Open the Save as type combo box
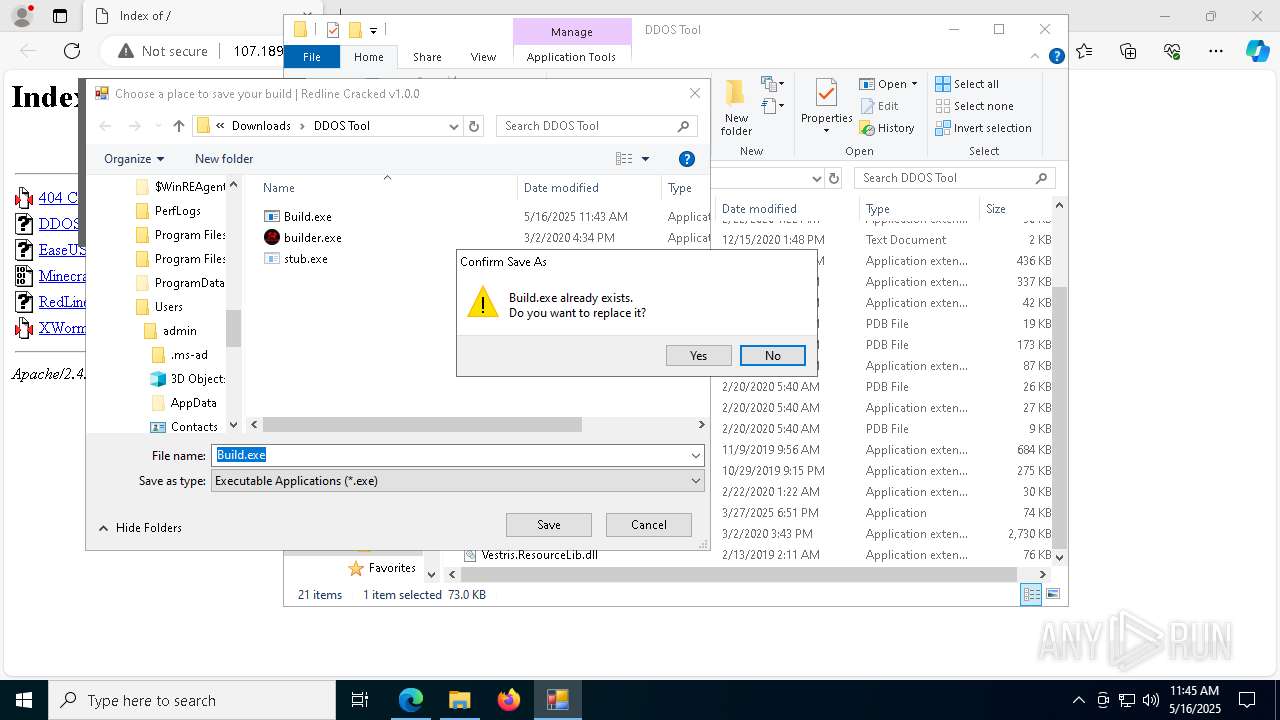The height and width of the screenshot is (720, 1280). 458,481
